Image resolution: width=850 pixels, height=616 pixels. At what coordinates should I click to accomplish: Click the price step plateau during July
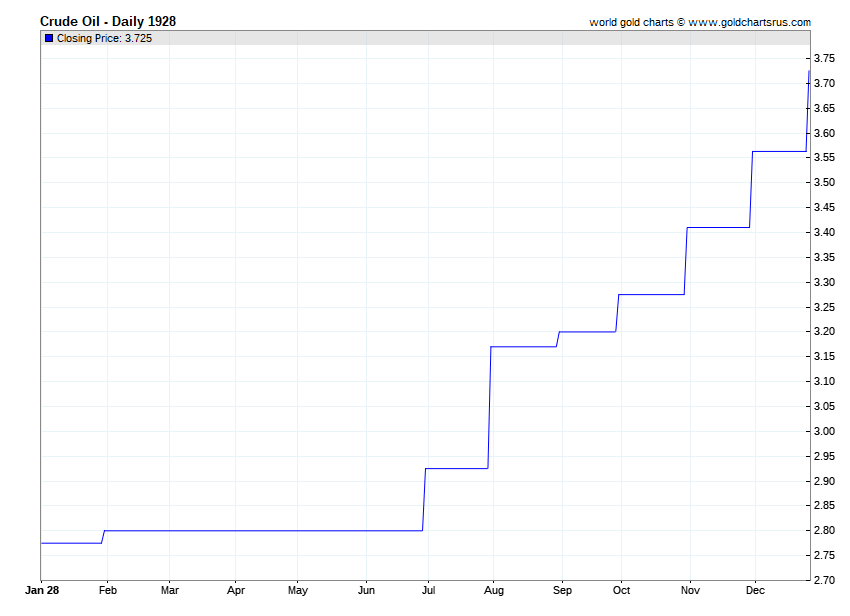[x=457, y=468]
